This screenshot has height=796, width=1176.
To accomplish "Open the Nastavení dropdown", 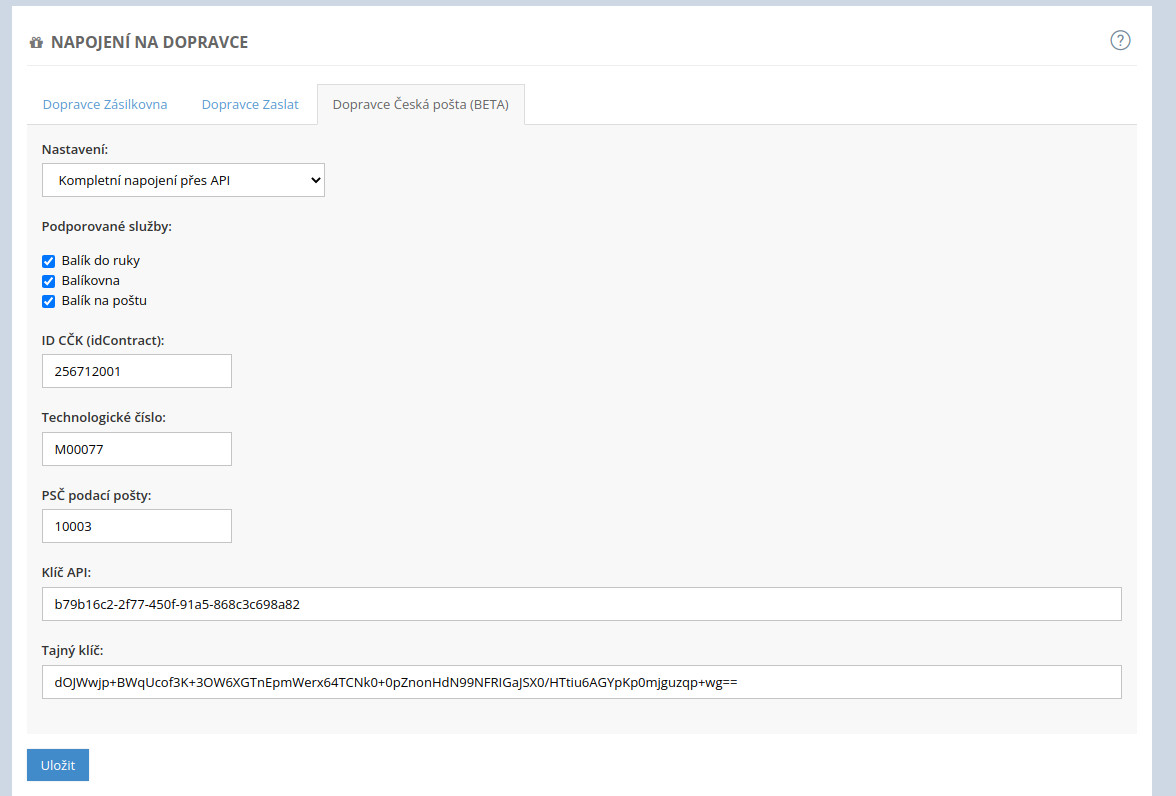I will point(183,180).
